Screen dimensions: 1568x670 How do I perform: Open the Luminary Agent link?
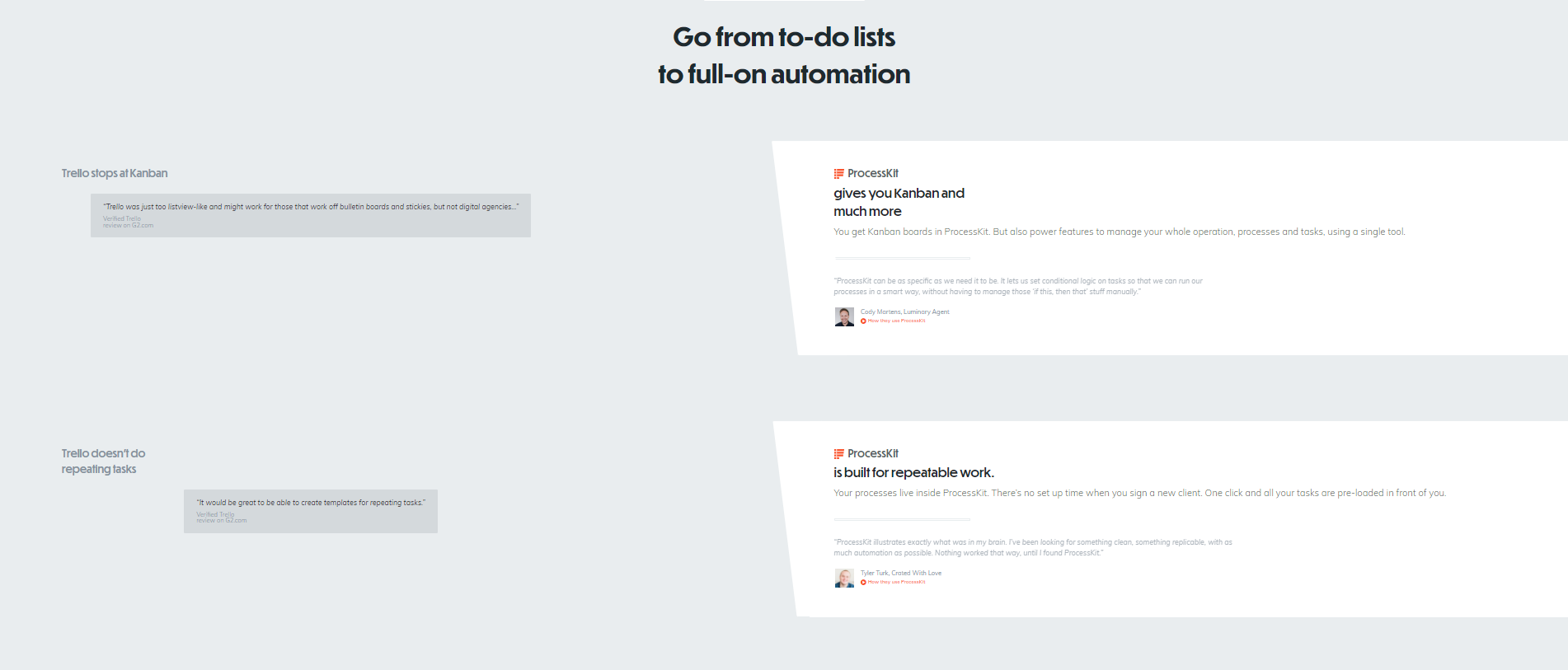pos(927,312)
